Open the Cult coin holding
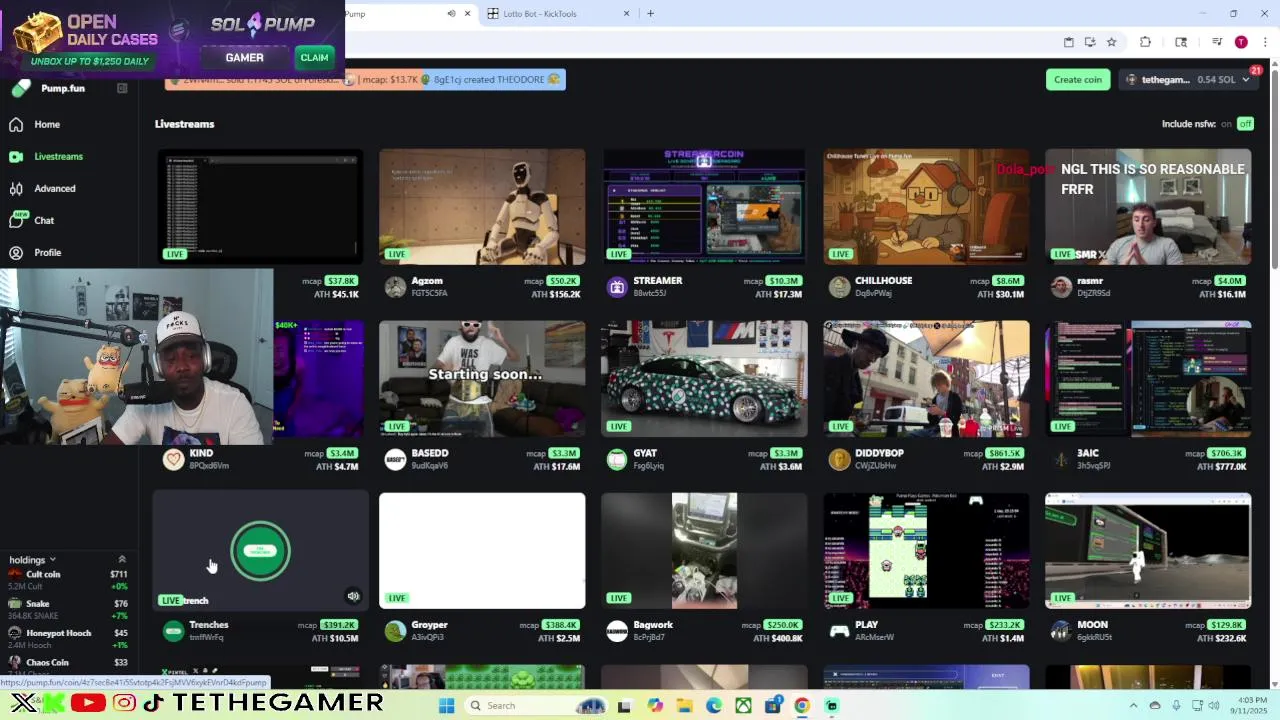The width and height of the screenshot is (1280, 720). 68,580
